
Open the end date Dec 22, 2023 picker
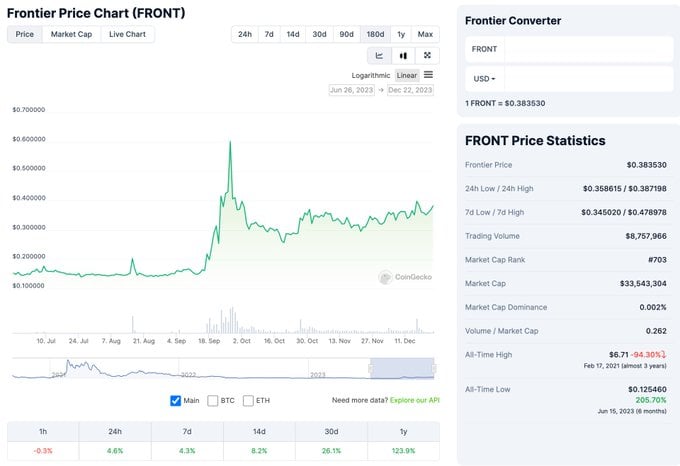pyautogui.click(x=410, y=90)
